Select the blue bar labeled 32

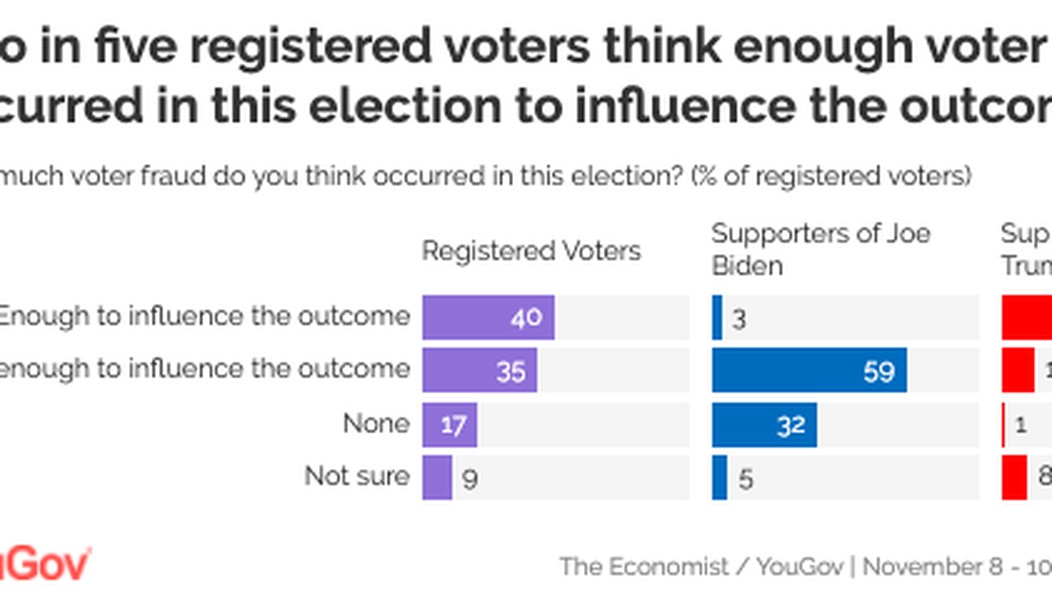(764, 424)
